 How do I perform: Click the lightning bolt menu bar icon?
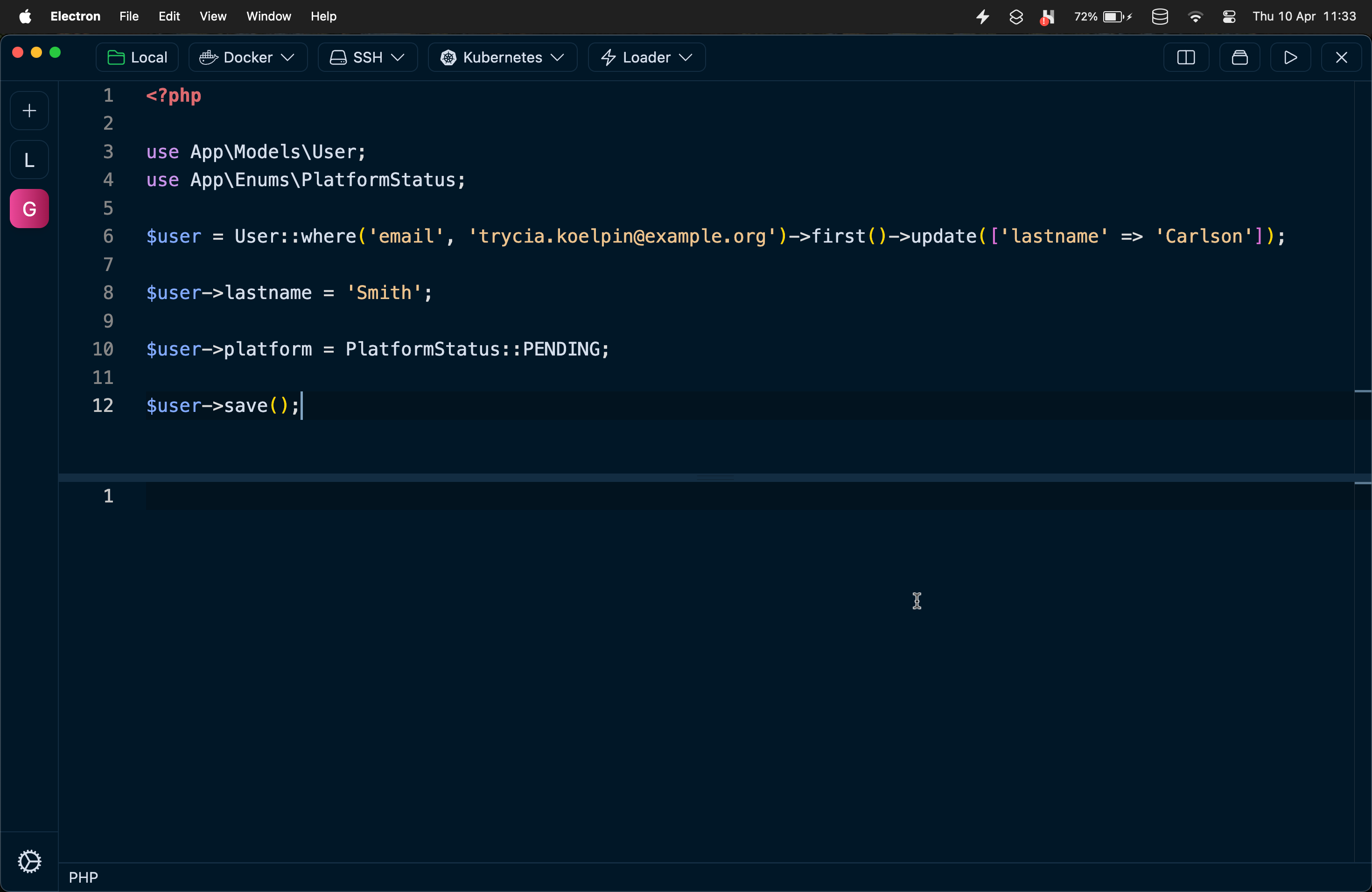click(x=983, y=17)
